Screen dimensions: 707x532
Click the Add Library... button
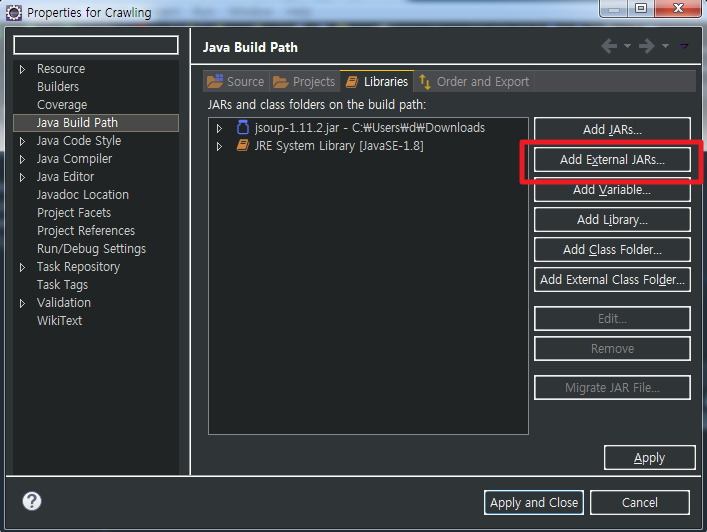(612, 220)
